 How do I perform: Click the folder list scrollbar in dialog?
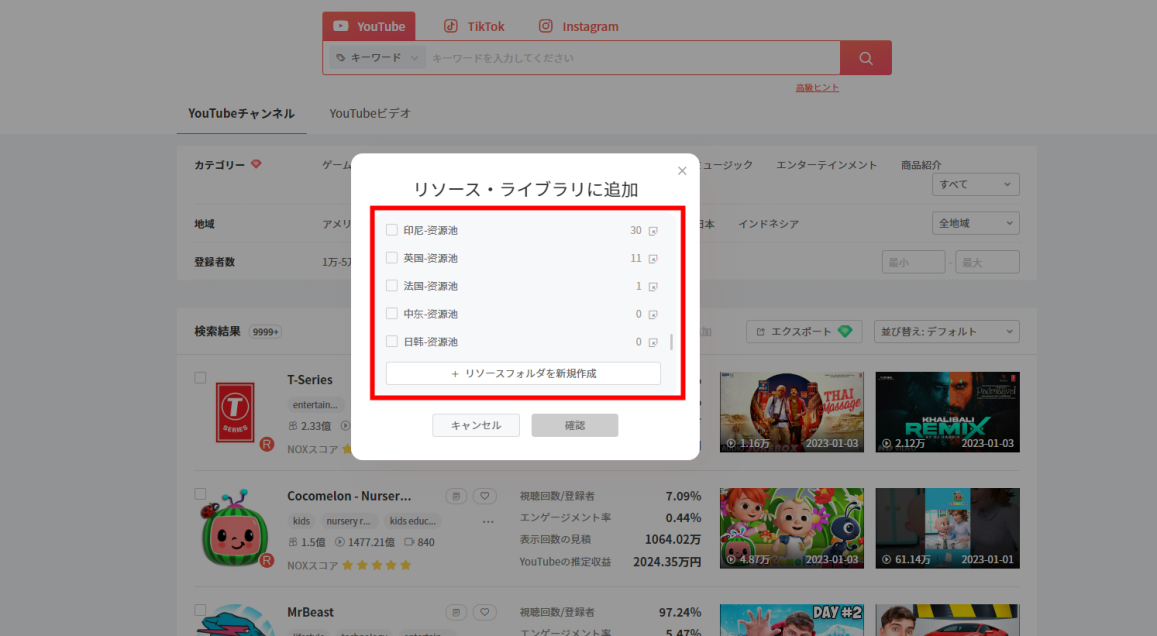click(671, 342)
